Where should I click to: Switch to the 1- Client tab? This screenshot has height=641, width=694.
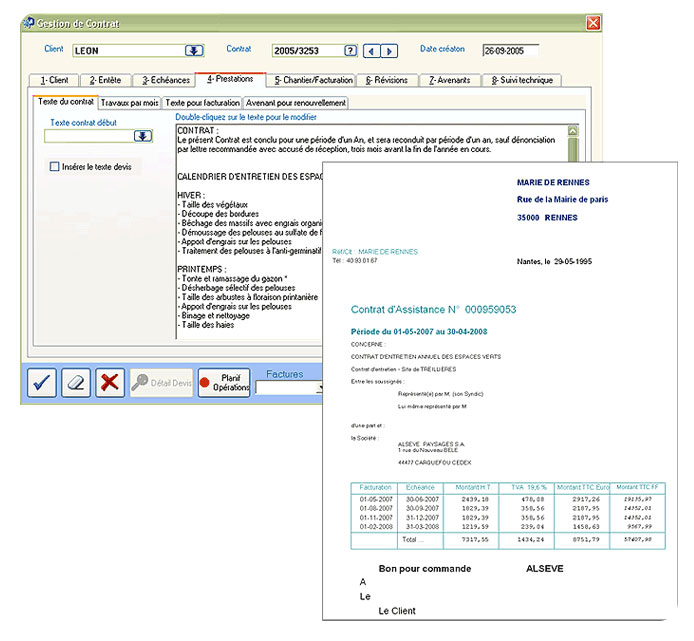click(x=54, y=80)
